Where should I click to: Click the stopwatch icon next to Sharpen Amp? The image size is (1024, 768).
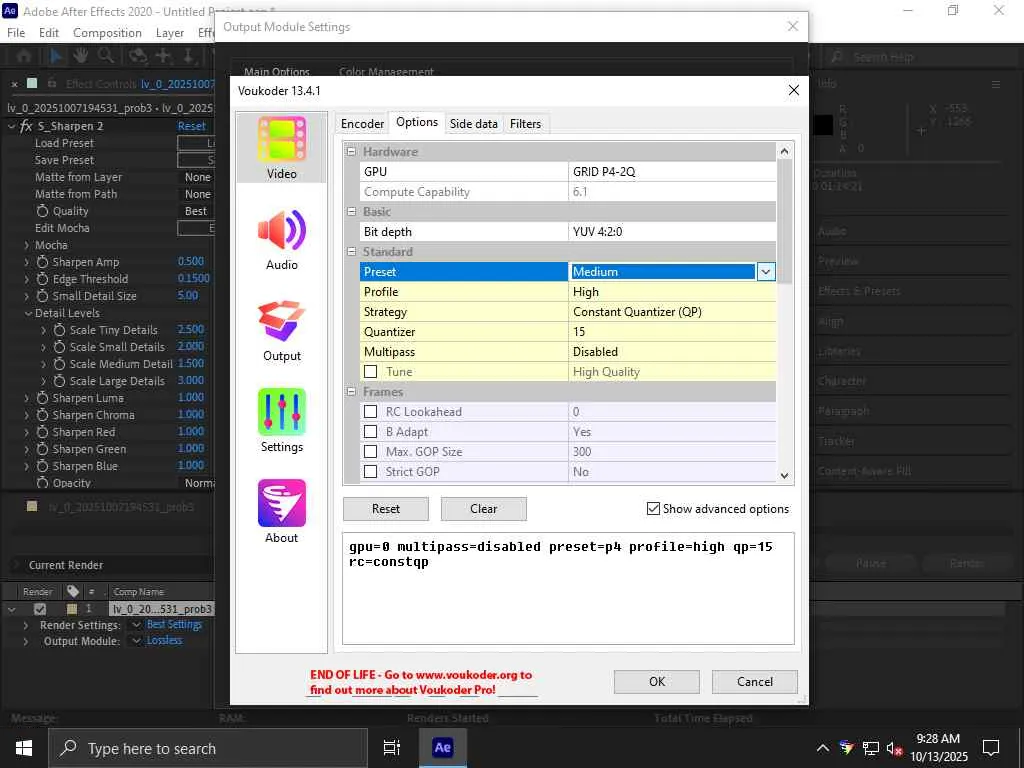click(42, 262)
